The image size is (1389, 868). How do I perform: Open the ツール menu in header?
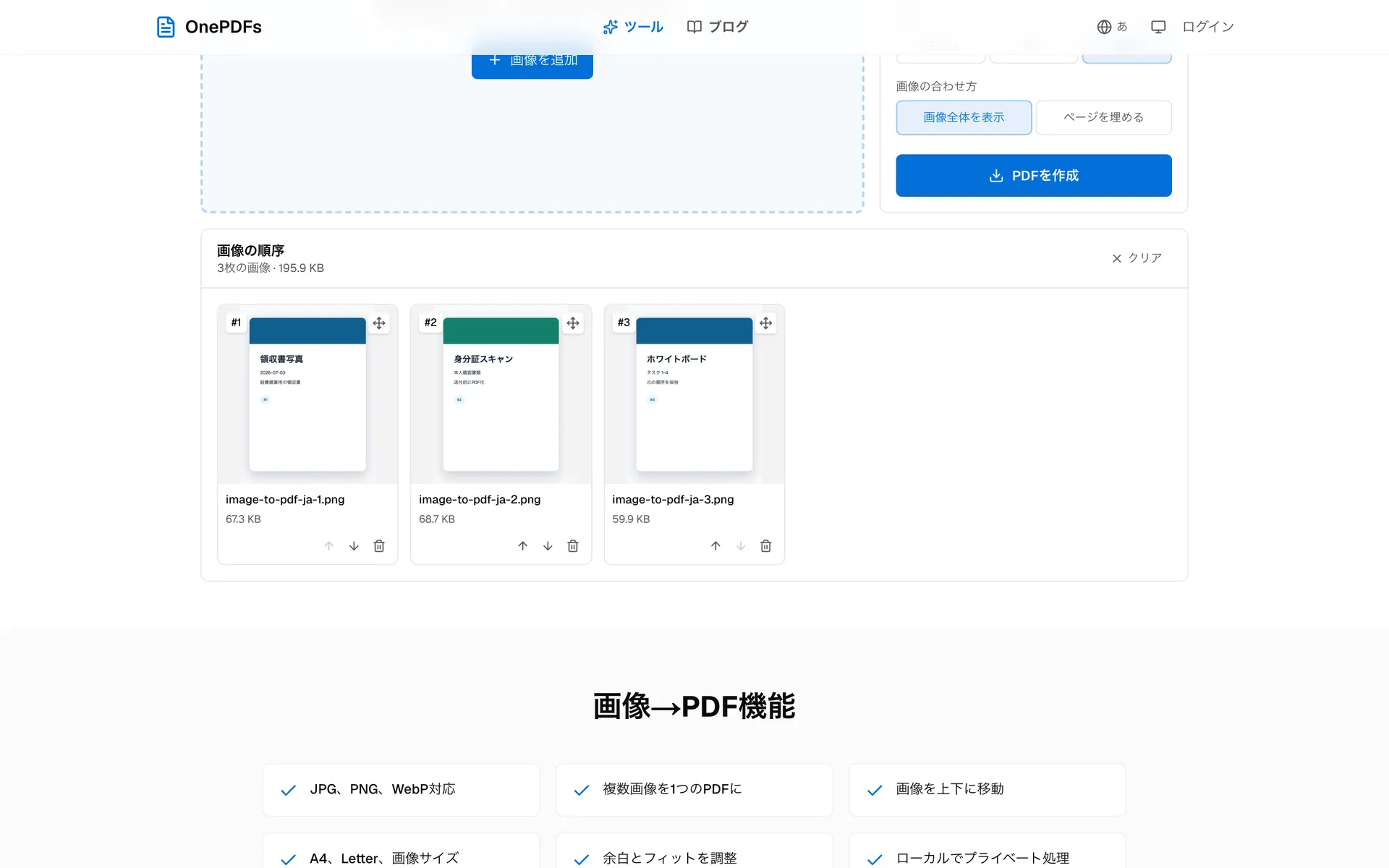[x=633, y=27]
